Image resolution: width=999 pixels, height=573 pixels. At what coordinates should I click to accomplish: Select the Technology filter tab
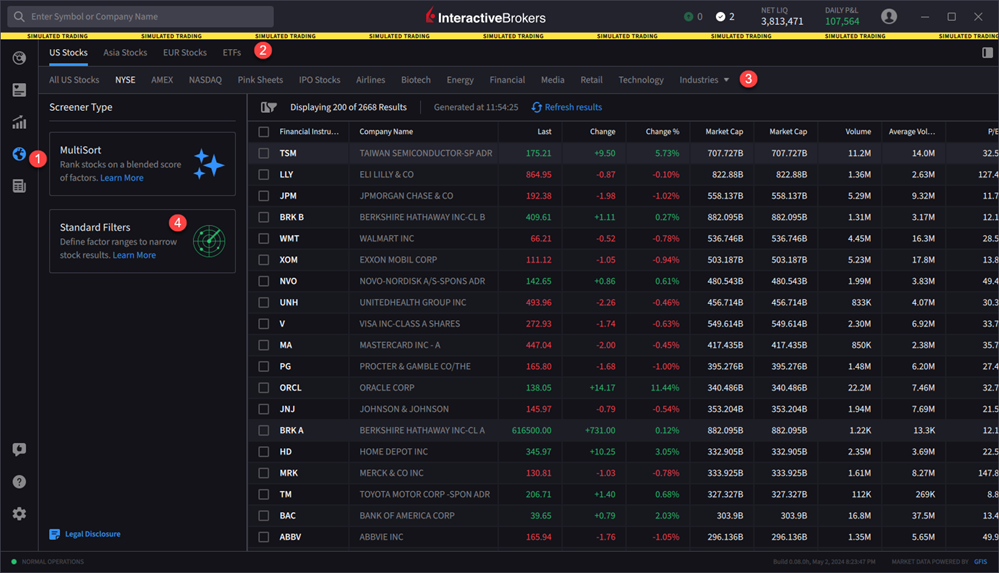[641, 80]
